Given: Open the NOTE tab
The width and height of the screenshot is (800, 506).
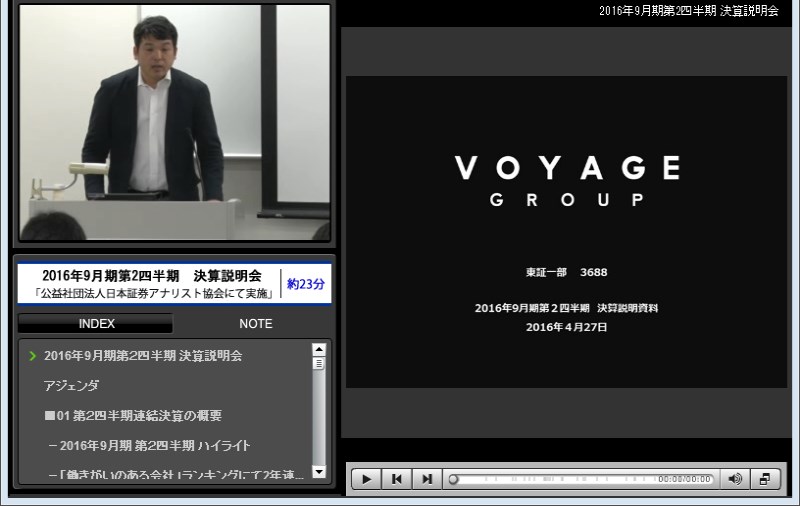Looking at the screenshot, I should pos(256,323).
